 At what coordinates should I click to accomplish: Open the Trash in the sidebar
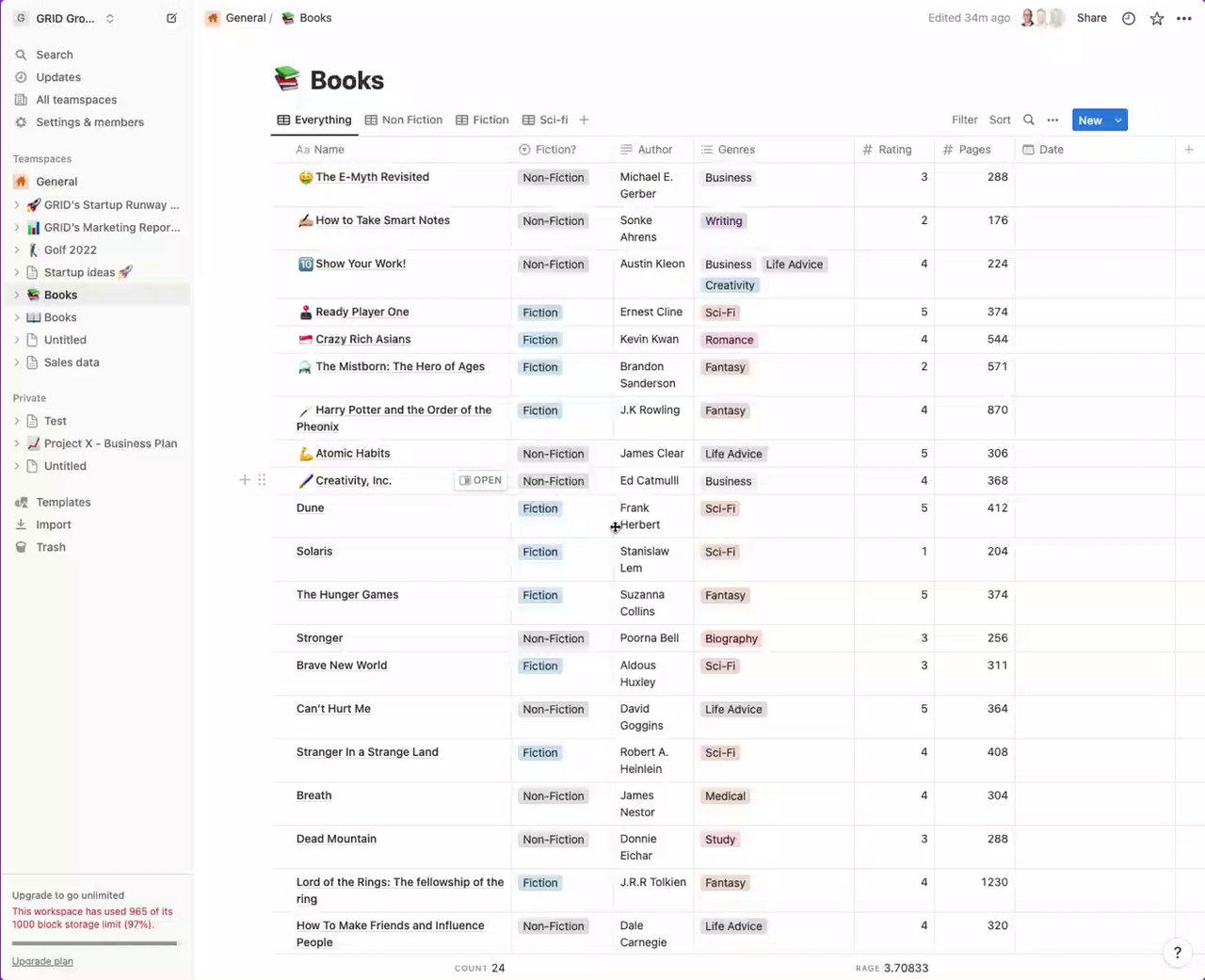point(49,547)
